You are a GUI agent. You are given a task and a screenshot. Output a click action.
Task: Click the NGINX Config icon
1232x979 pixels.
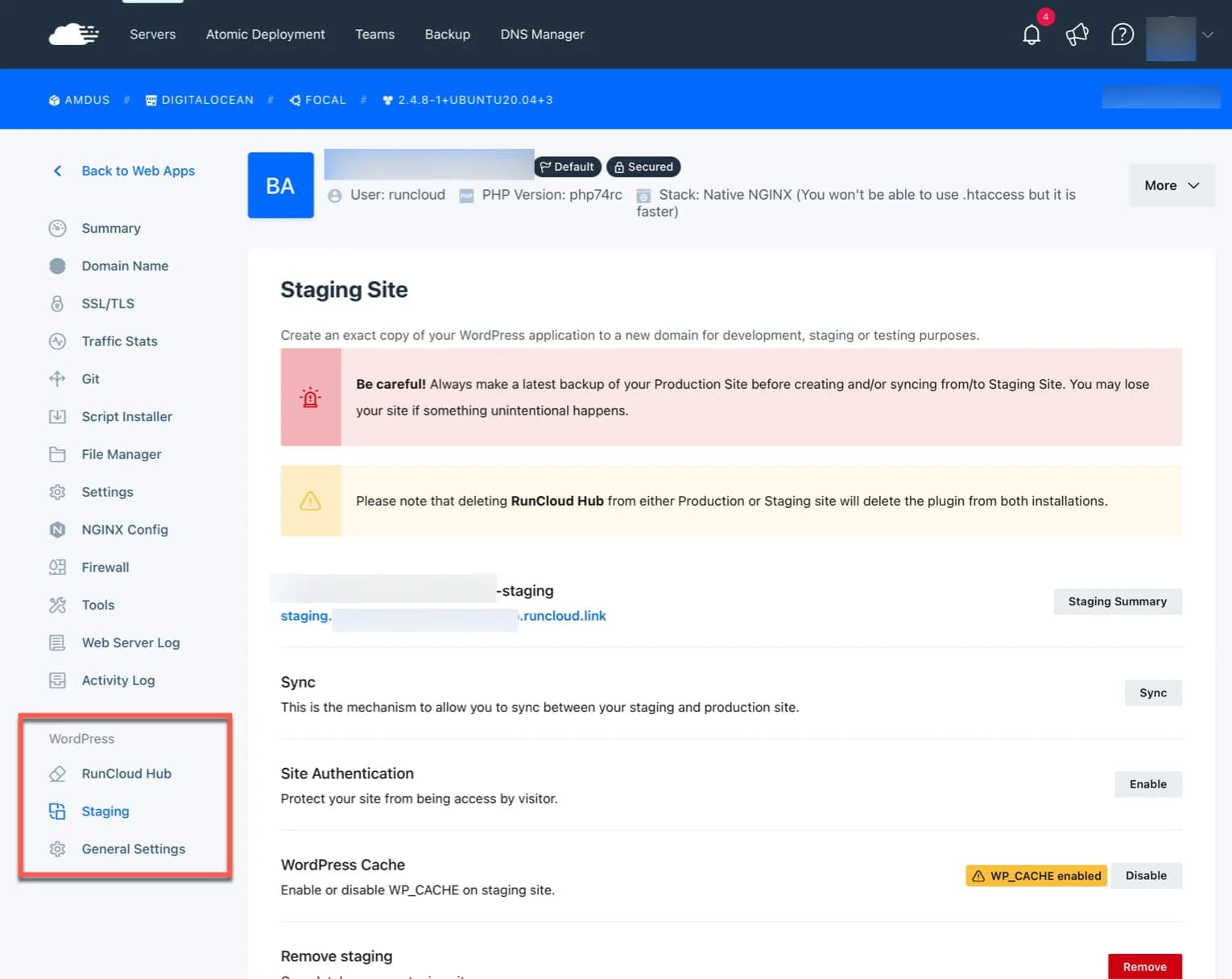pos(57,530)
